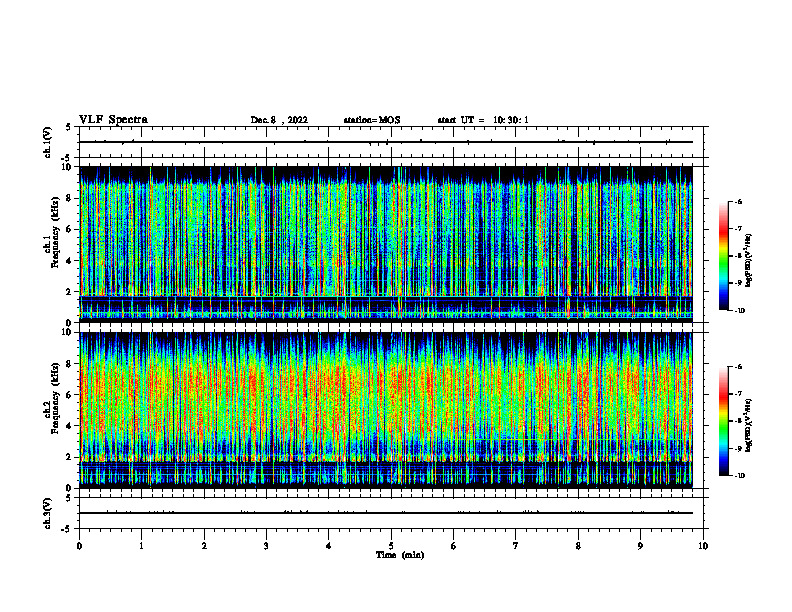Screen dimensions: 792x612
Task: Click the time axis tick label "5"
Action: click(391, 546)
